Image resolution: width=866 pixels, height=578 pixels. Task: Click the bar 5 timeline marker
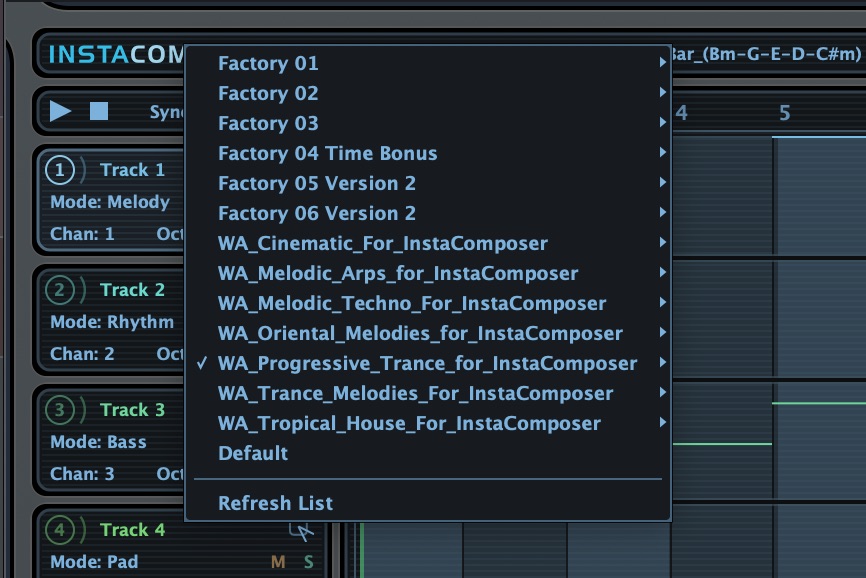[785, 113]
